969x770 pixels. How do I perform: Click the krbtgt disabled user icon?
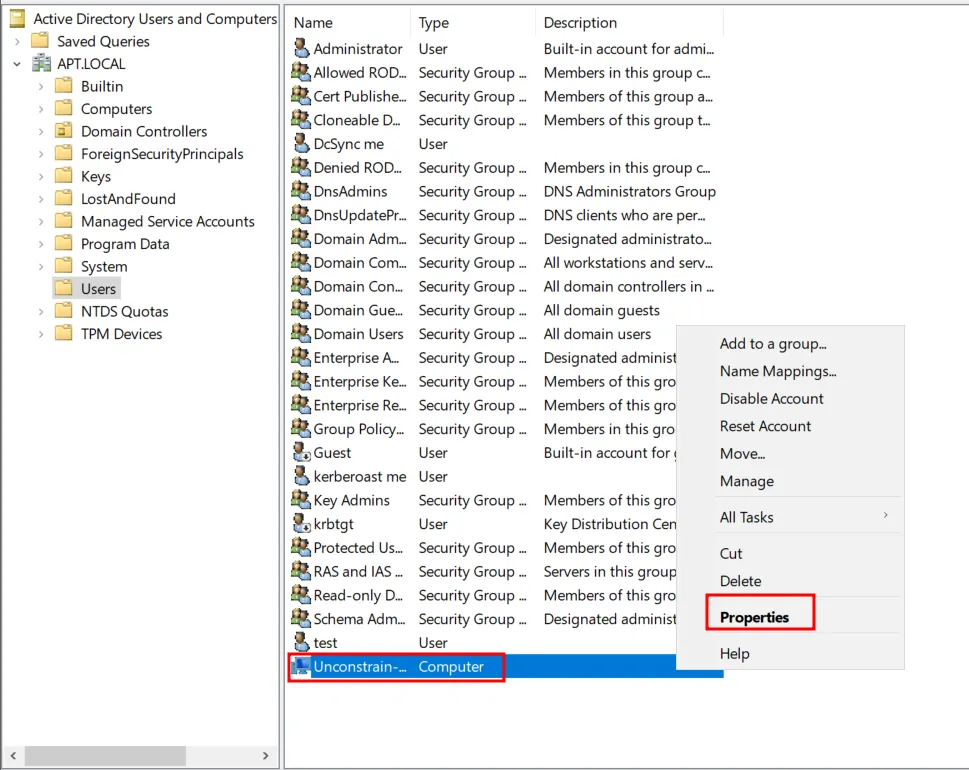click(301, 523)
